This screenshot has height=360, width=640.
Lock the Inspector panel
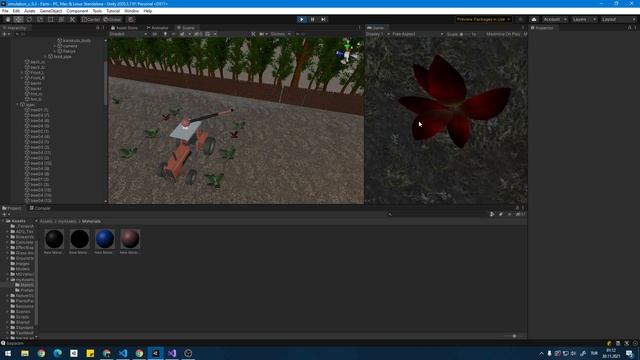(629, 28)
